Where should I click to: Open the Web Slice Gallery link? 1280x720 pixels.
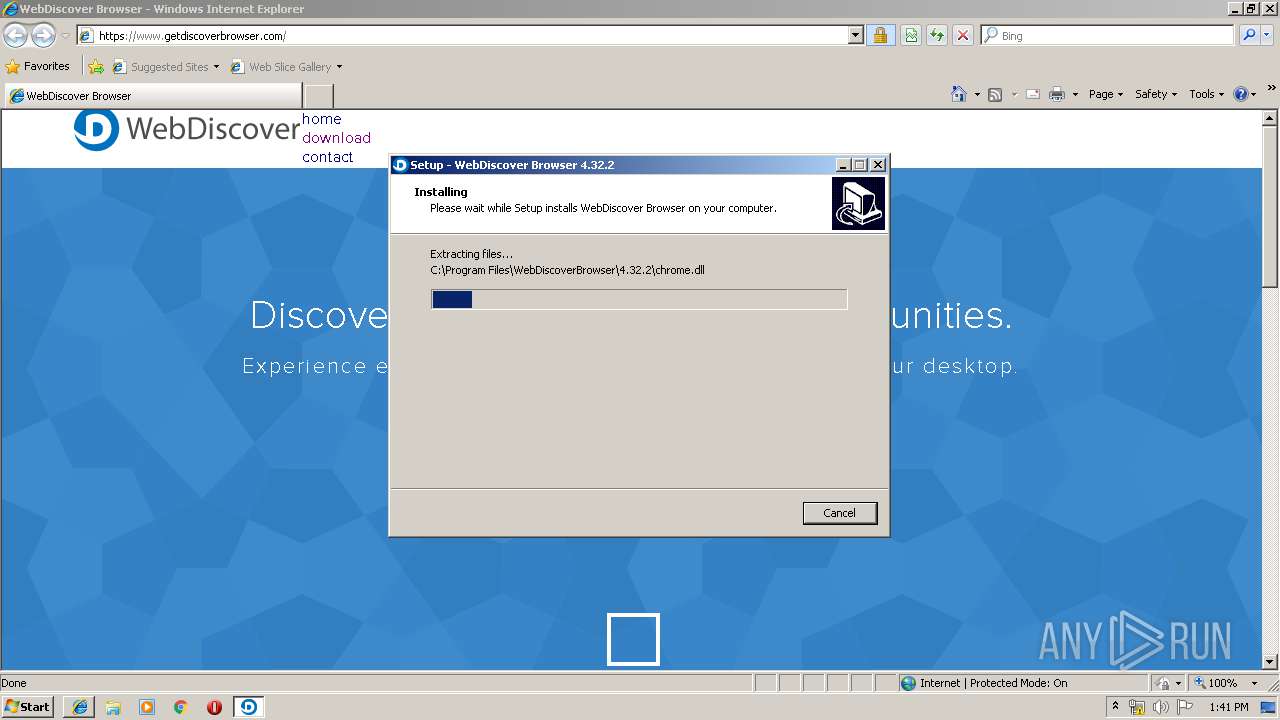(286, 67)
